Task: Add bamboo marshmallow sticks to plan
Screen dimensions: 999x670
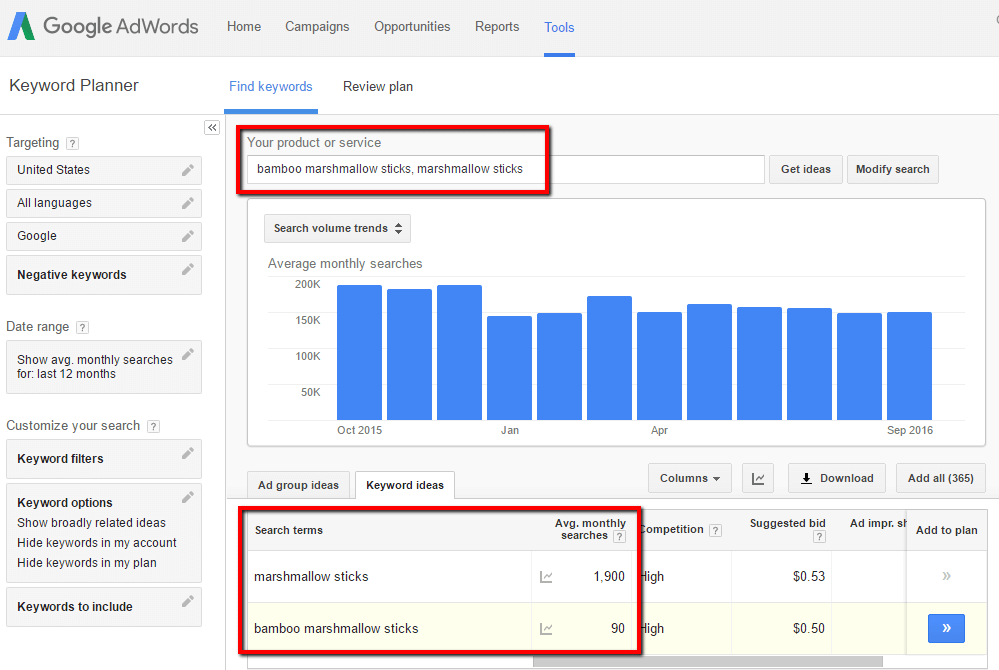Action: [x=947, y=629]
